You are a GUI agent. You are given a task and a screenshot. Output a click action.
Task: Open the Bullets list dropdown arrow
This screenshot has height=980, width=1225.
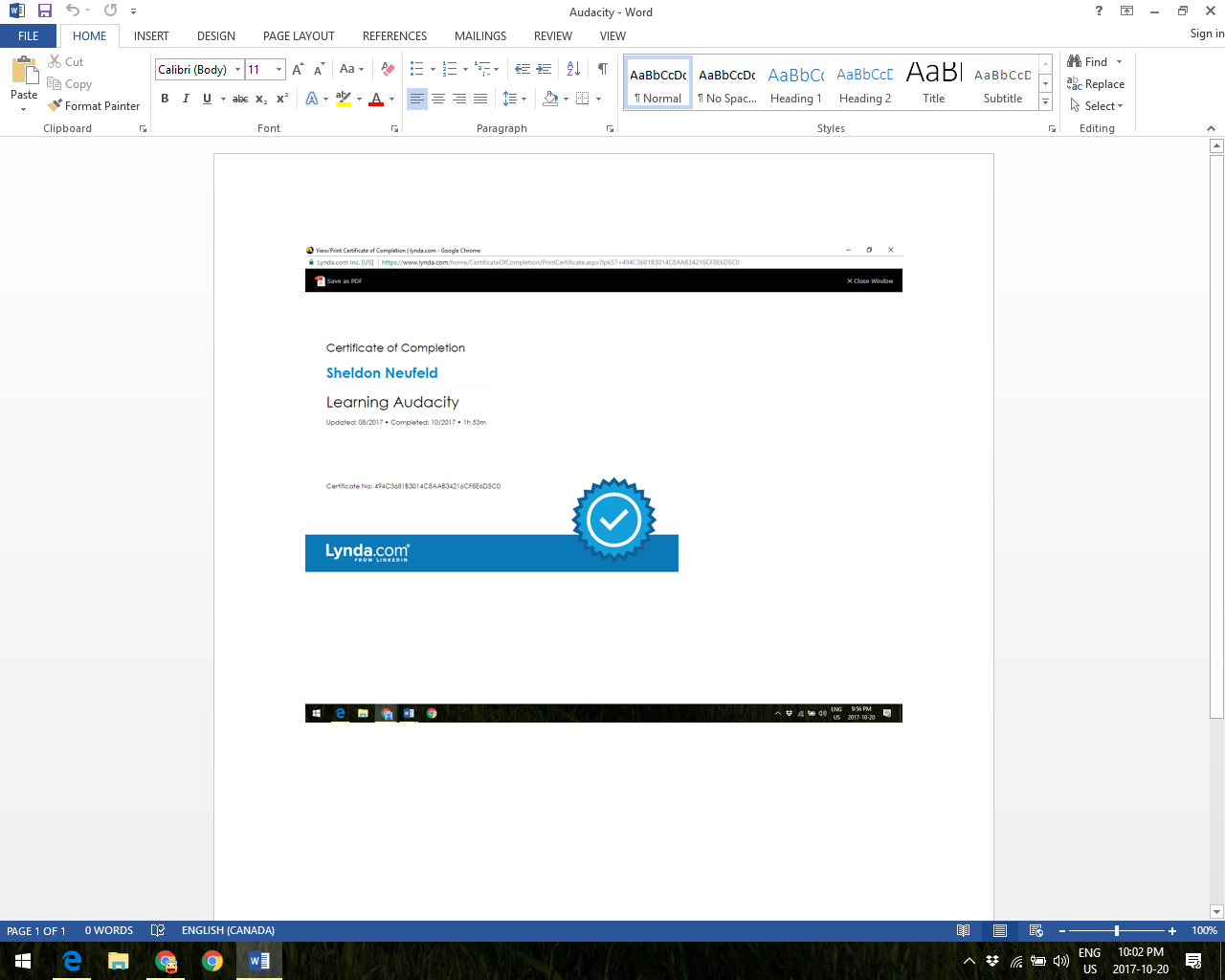point(433,69)
